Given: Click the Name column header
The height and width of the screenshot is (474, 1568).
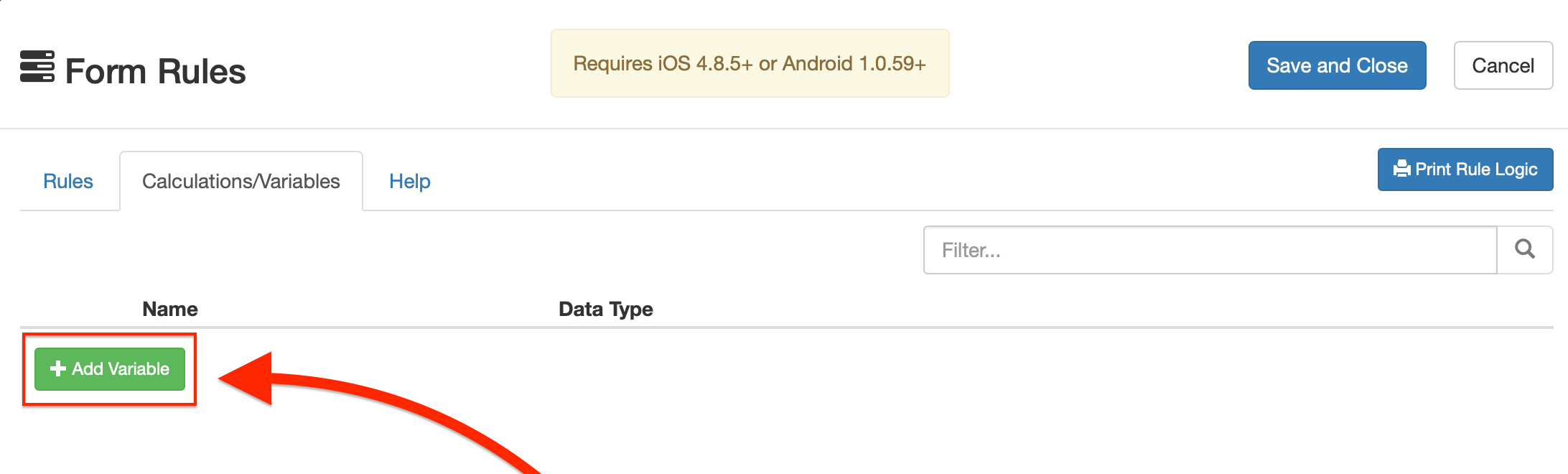Looking at the screenshot, I should (x=170, y=309).
